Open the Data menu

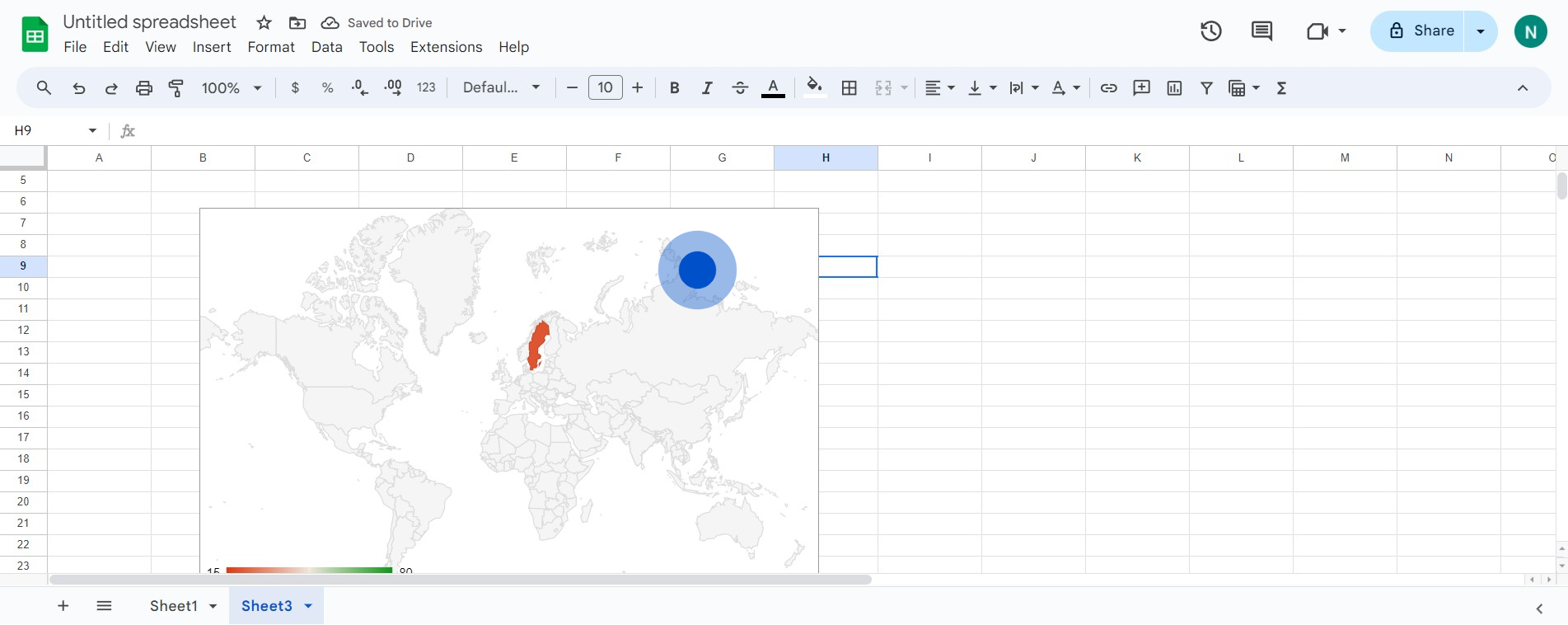click(327, 47)
